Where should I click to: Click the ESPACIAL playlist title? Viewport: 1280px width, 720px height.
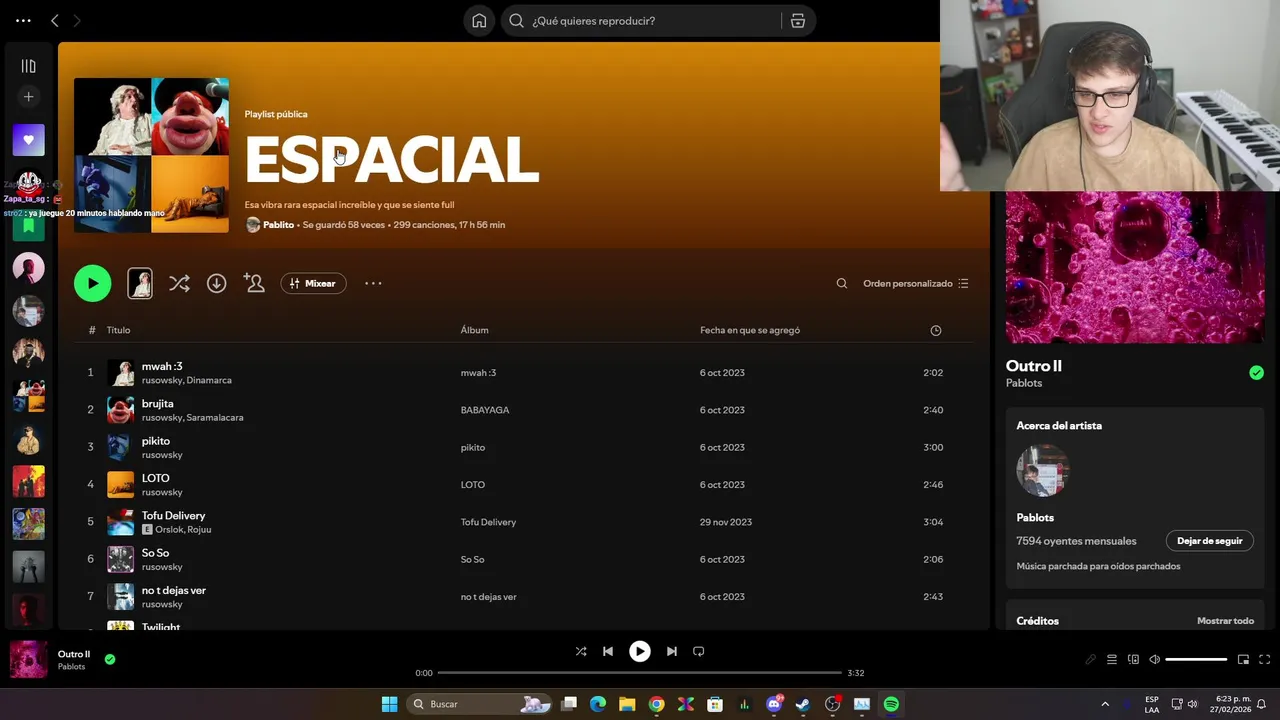[392, 160]
